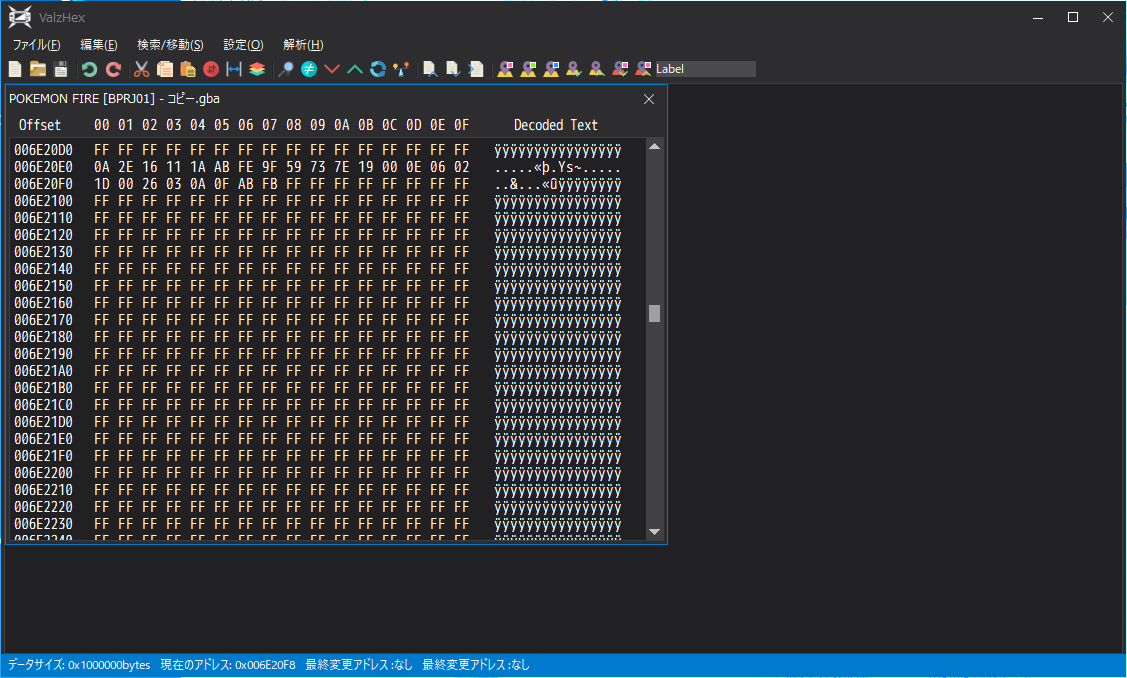
Task: Open the ファイル(F) menu
Action: click(36, 45)
